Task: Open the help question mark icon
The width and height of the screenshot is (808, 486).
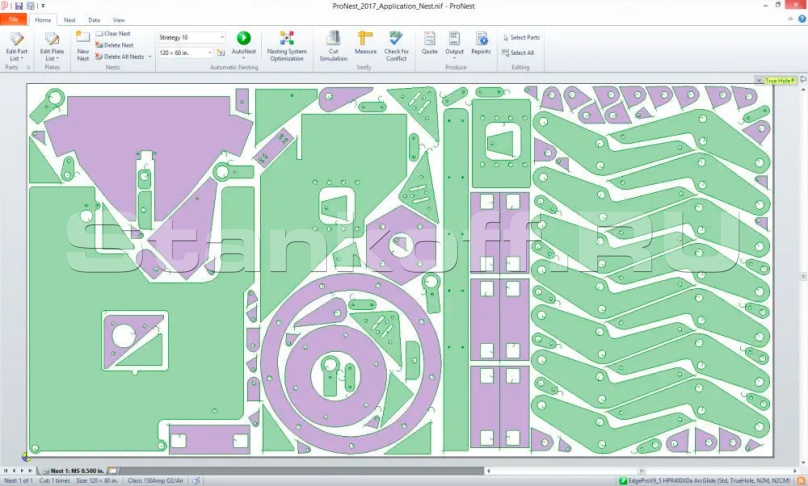Action: click(802, 19)
